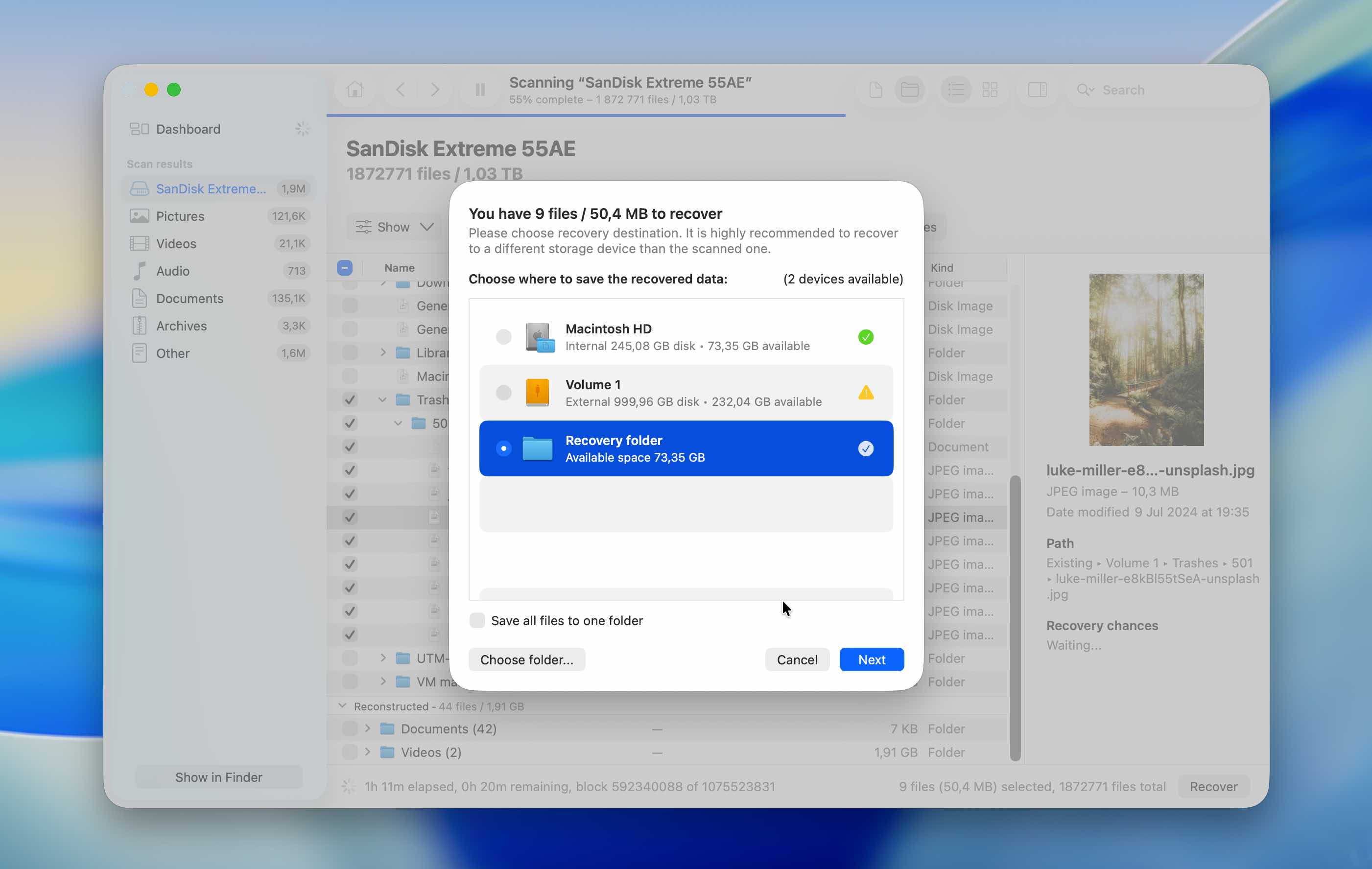Click the navigation back arrow
Viewport: 1372px width, 869px height.
point(401,90)
